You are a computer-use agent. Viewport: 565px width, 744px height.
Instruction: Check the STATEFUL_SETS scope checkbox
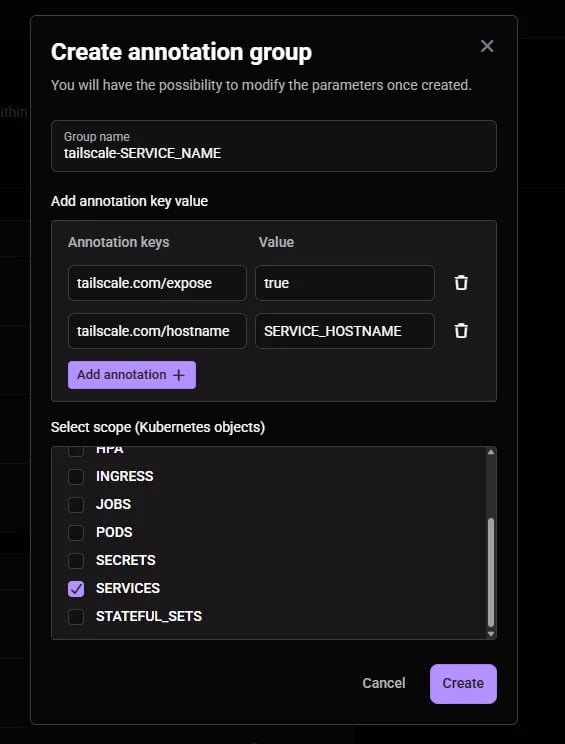[x=76, y=616]
